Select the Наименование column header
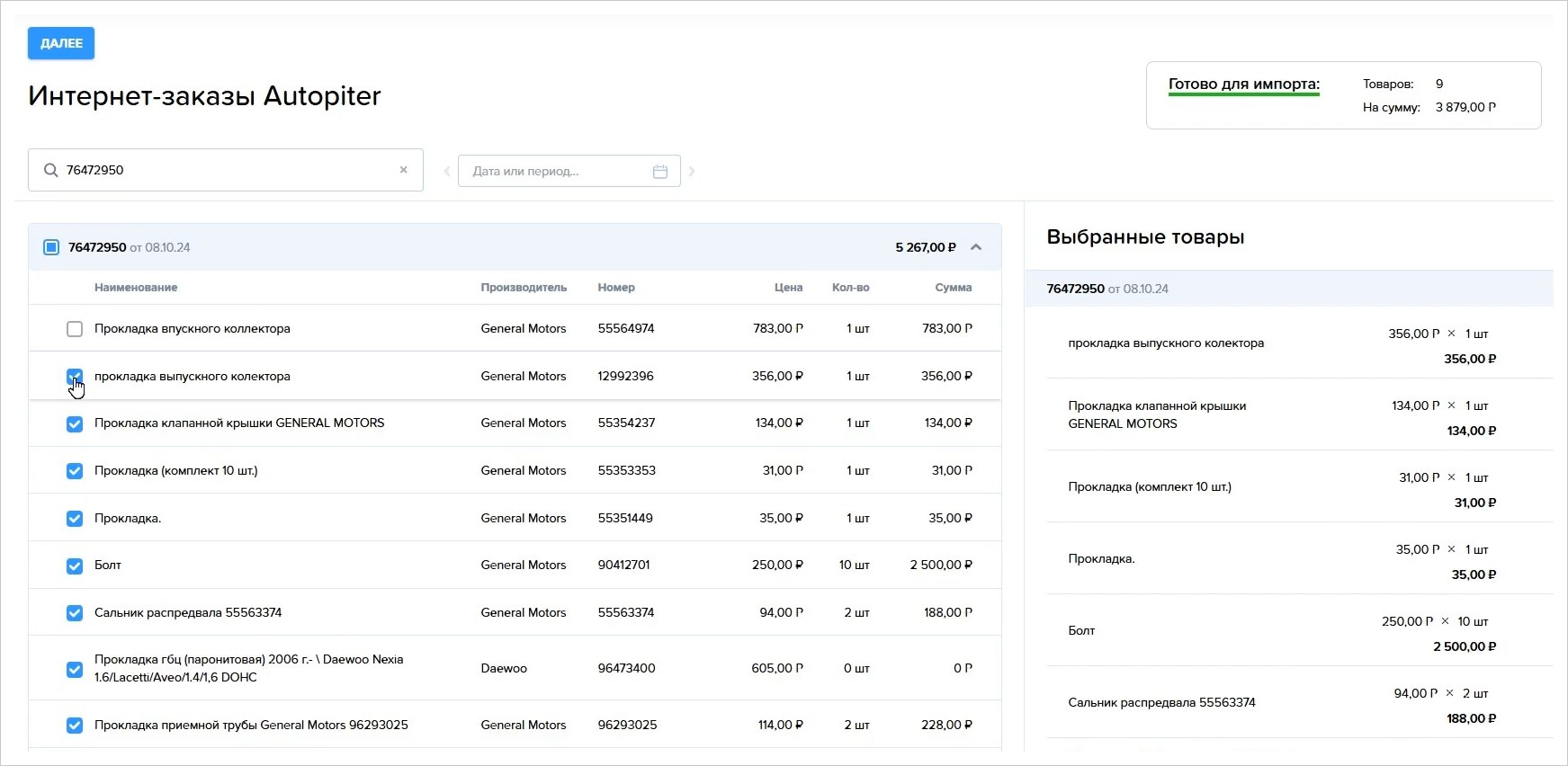Image resolution: width=1568 pixels, height=766 pixels. click(x=136, y=288)
